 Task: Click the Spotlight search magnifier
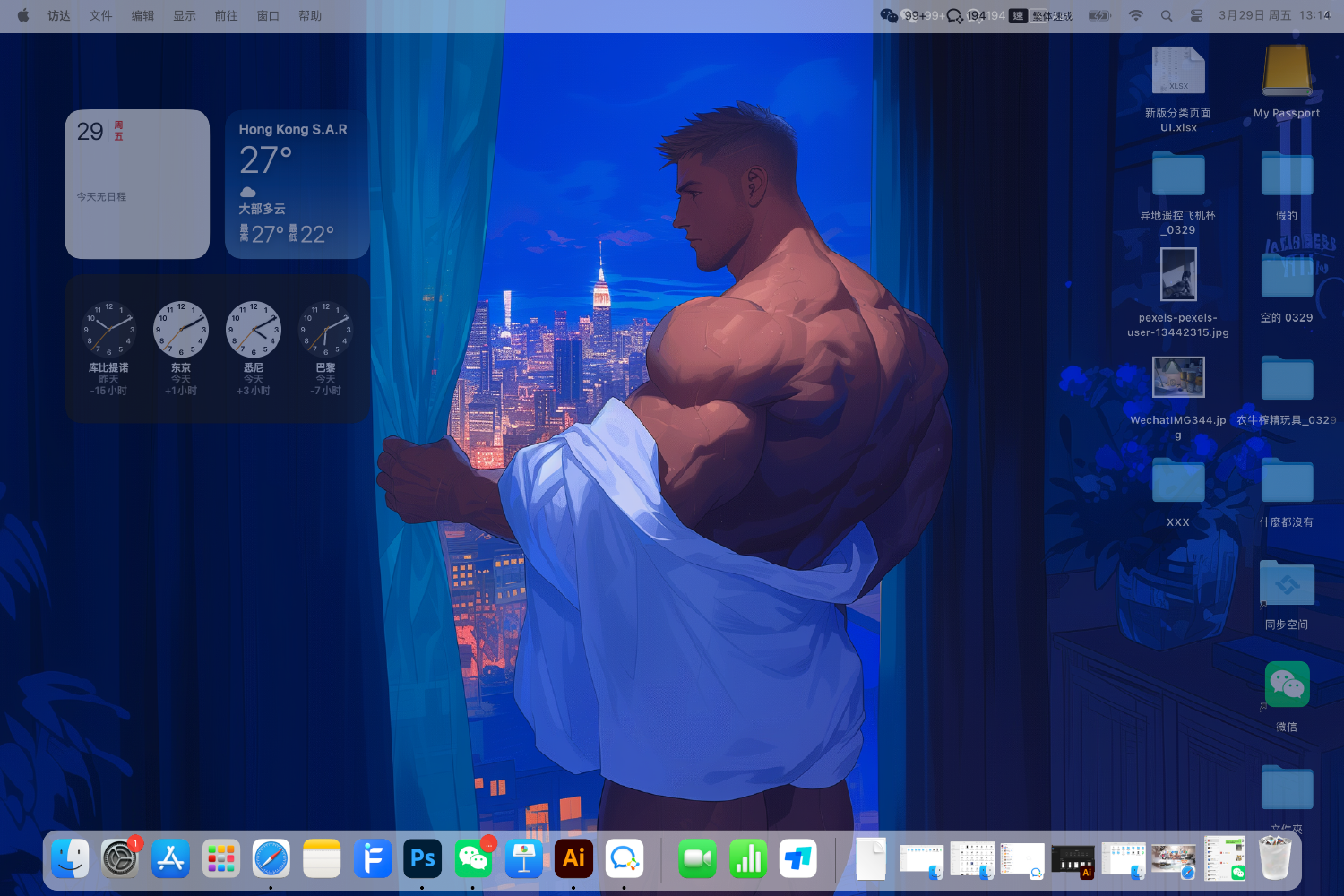[1167, 15]
